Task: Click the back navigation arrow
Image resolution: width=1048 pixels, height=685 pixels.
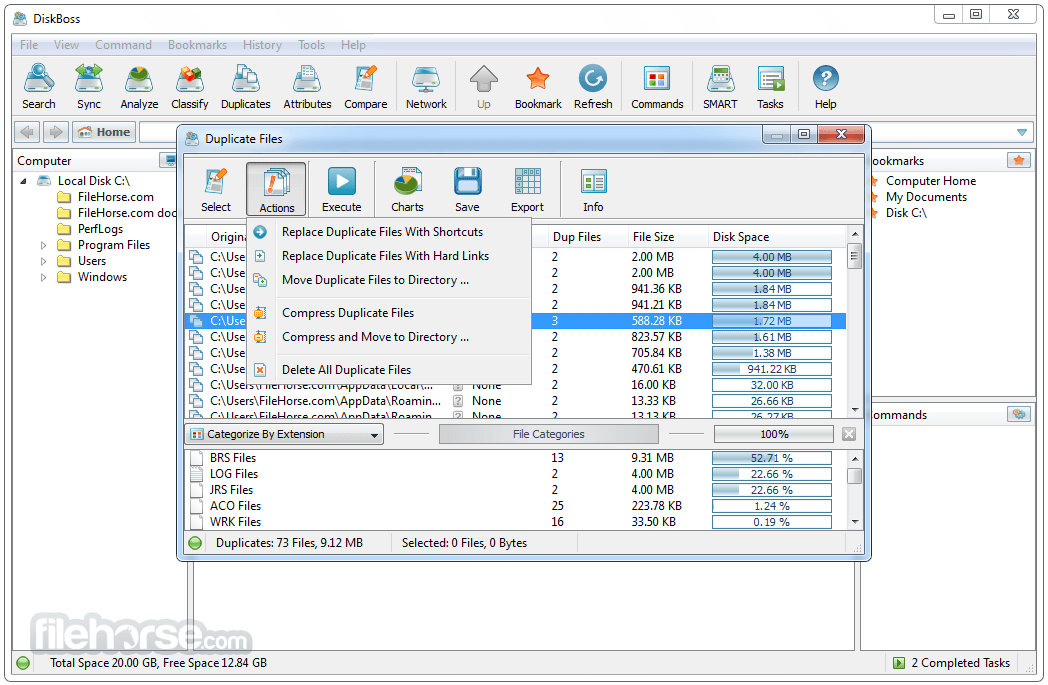Action: tap(27, 132)
